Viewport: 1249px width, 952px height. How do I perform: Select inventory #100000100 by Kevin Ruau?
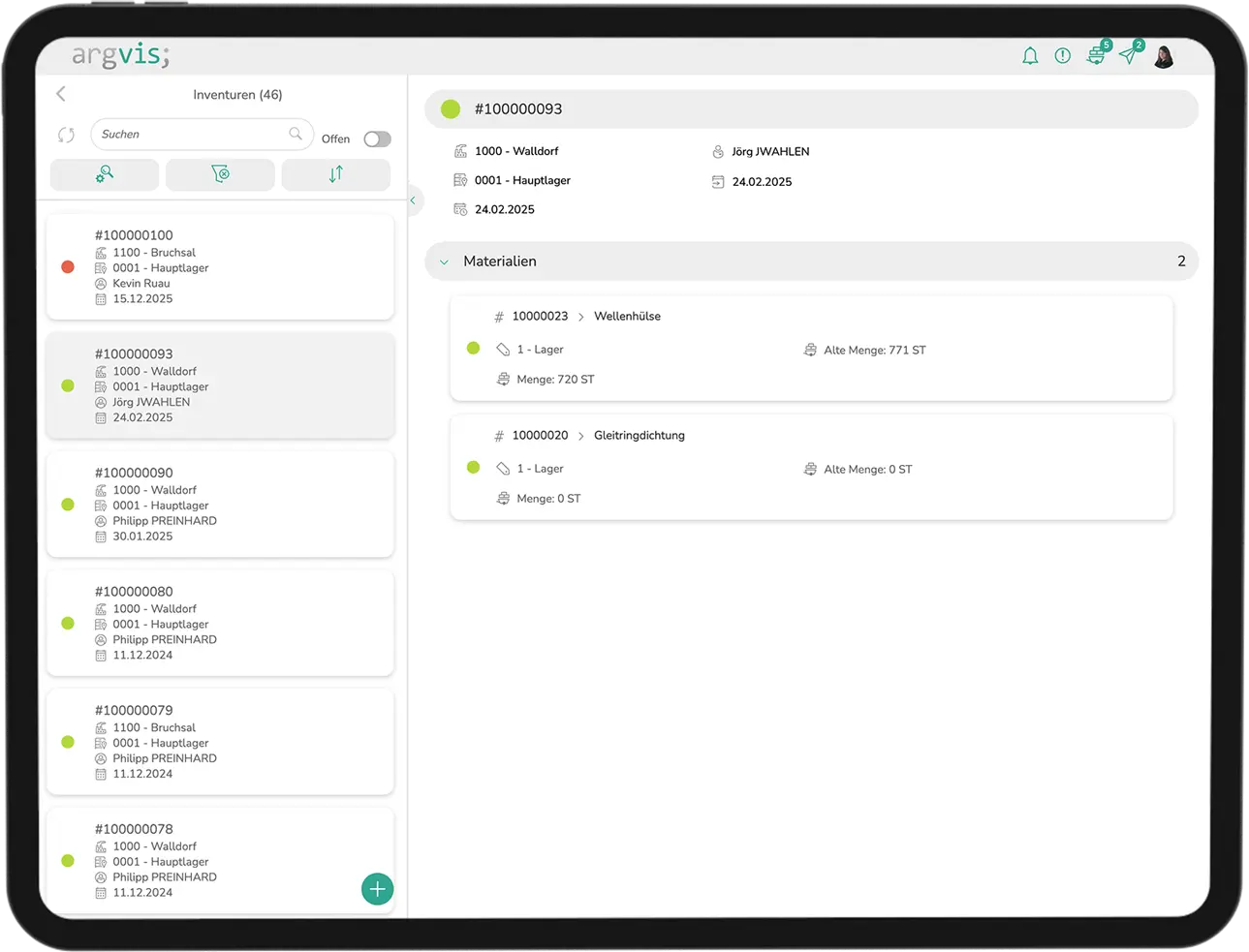(220, 266)
